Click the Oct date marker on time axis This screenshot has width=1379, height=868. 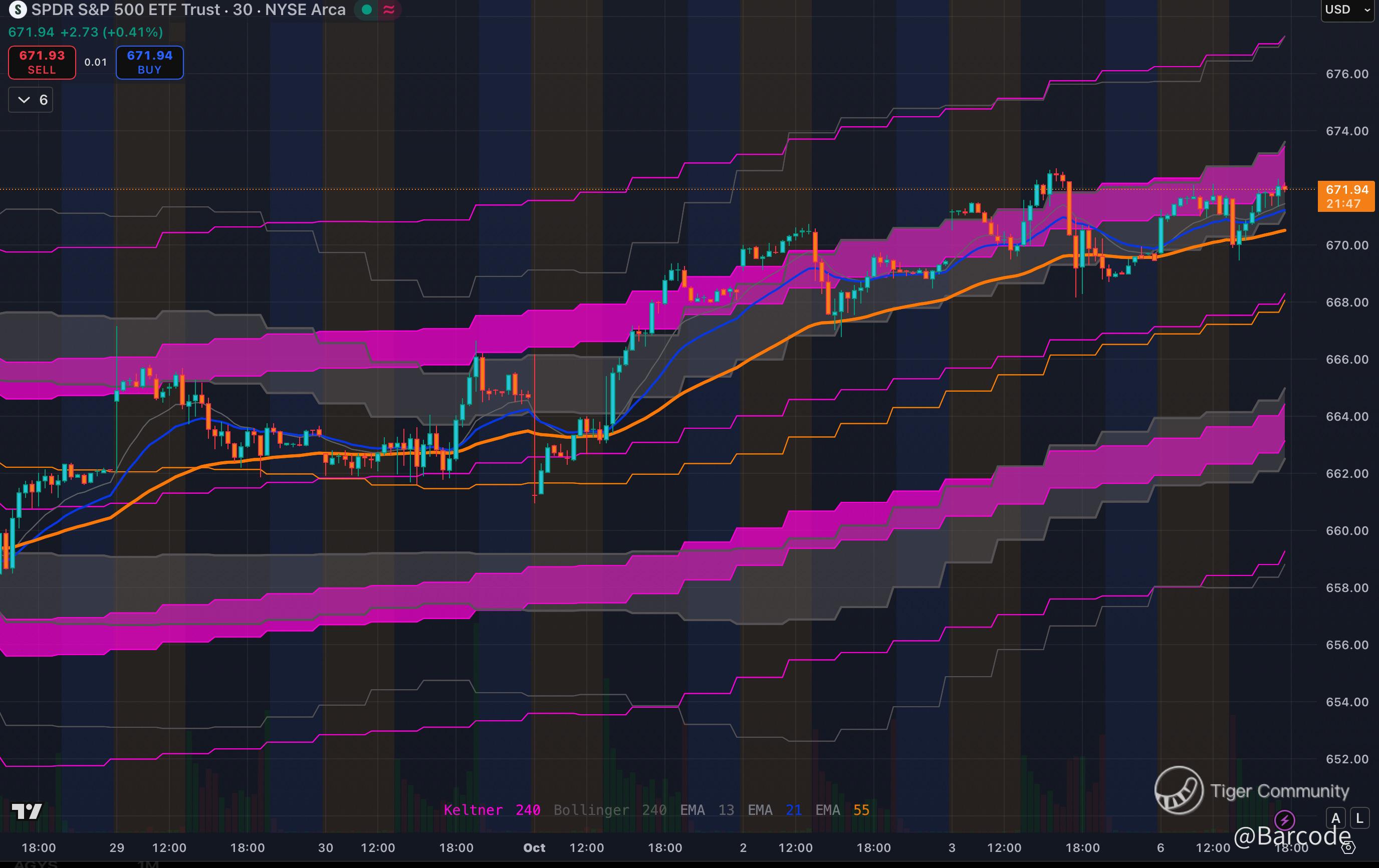pos(534,847)
